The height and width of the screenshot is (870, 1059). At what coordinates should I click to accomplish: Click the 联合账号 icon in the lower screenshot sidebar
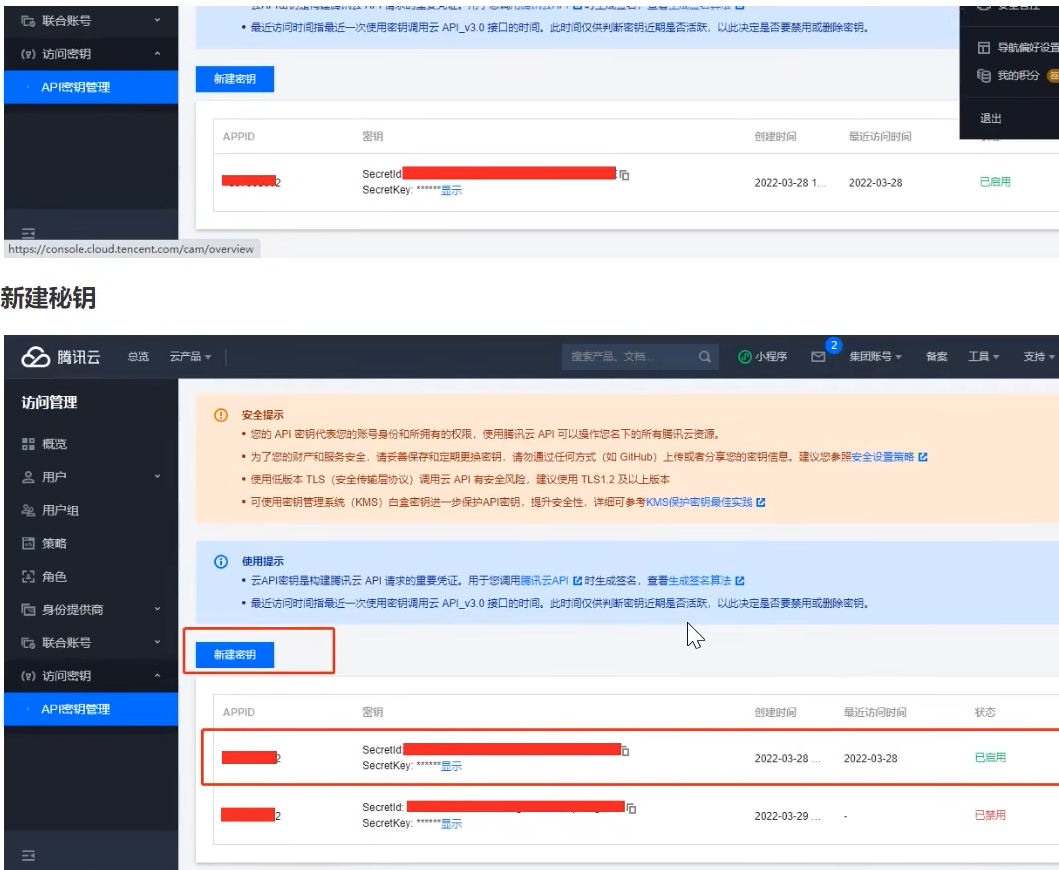28,642
